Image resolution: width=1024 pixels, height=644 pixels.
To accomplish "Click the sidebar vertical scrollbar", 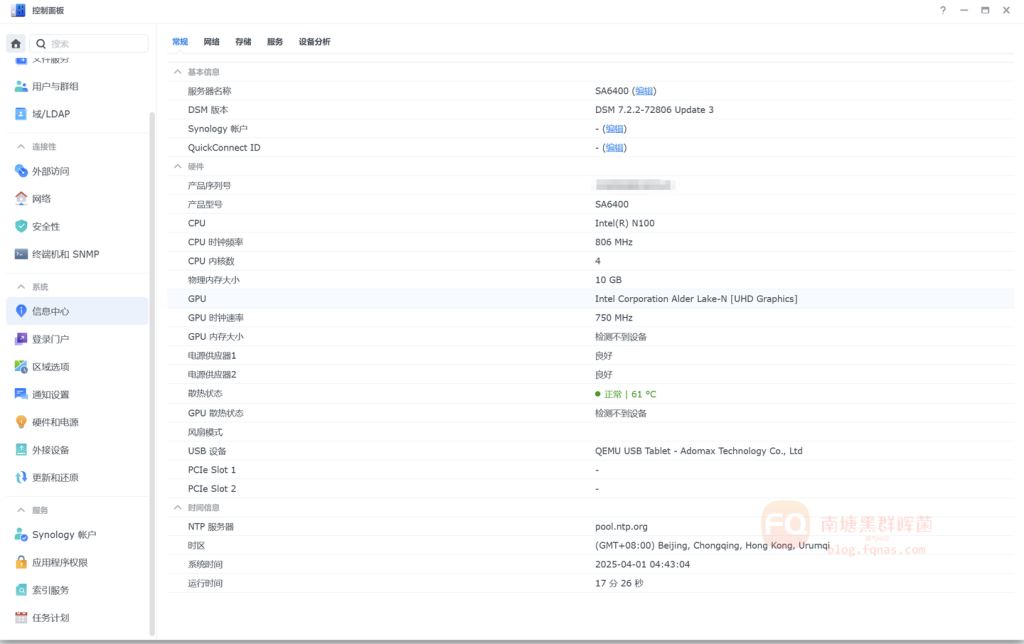I will 152,370.
